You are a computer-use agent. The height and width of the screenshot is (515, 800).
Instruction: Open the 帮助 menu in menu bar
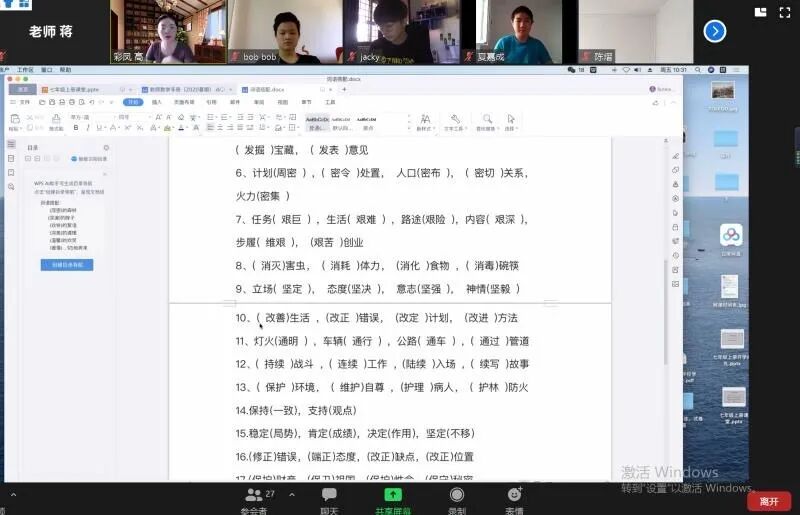[x=65, y=70]
